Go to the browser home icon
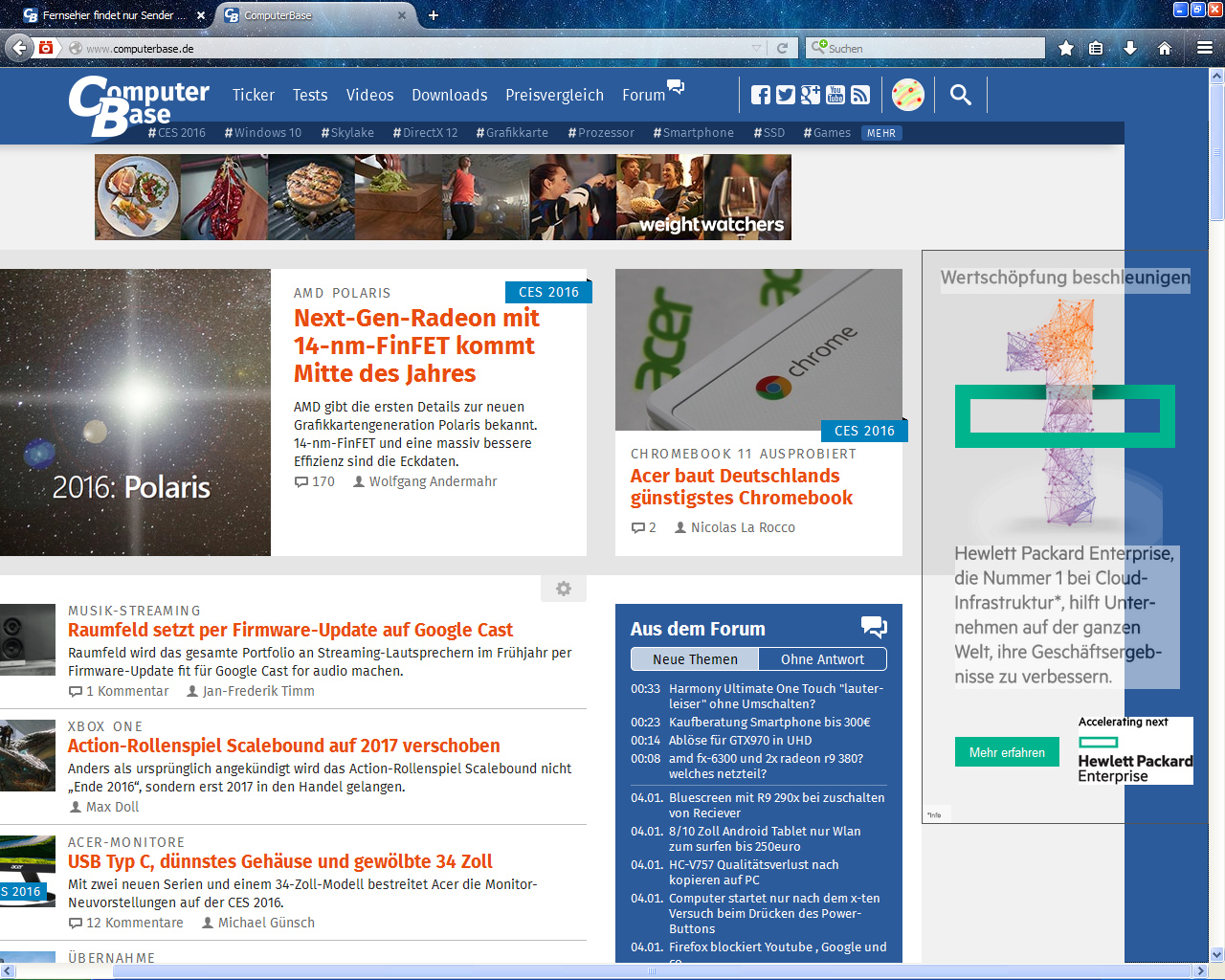The image size is (1225, 980). [x=1165, y=48]
